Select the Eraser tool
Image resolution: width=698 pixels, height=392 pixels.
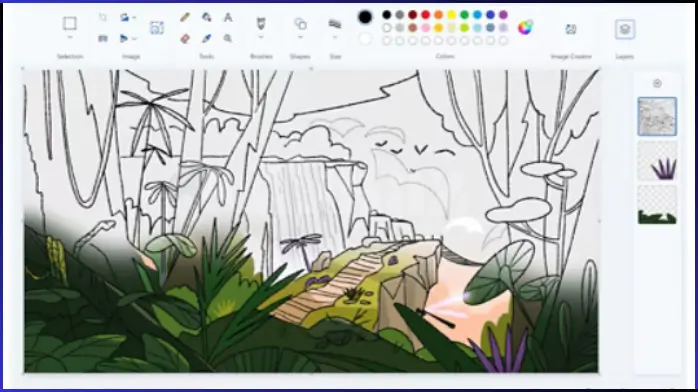[x=185, y=39]
